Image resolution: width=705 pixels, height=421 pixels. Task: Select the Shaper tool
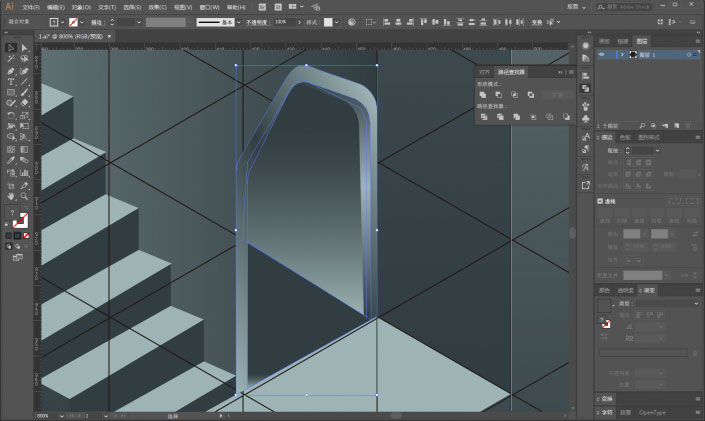(11, 103)
